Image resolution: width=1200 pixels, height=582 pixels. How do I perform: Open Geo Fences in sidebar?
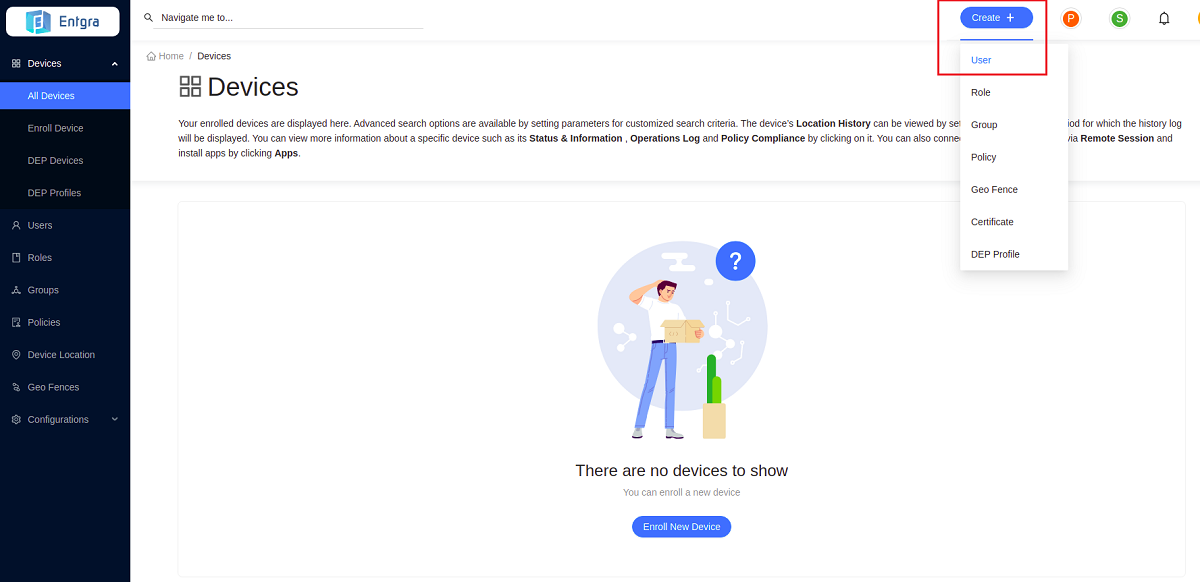(x=53, y=387)
